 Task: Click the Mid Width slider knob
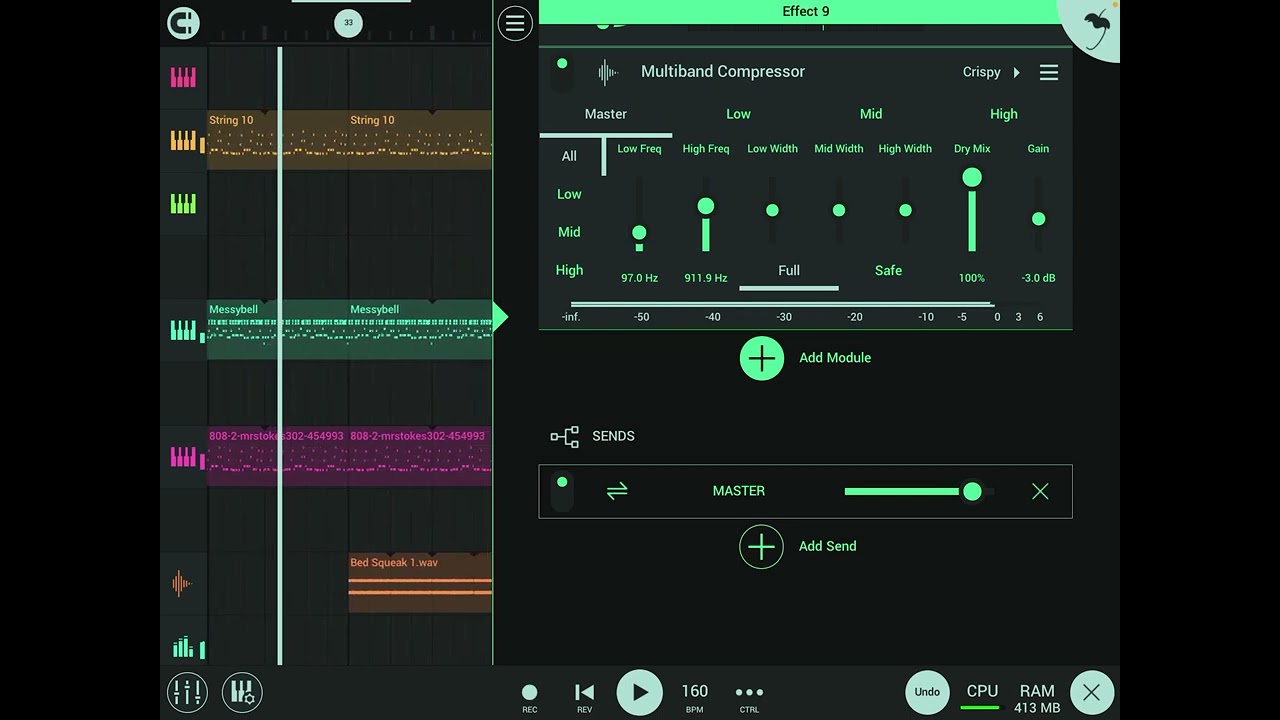point(839,210)
